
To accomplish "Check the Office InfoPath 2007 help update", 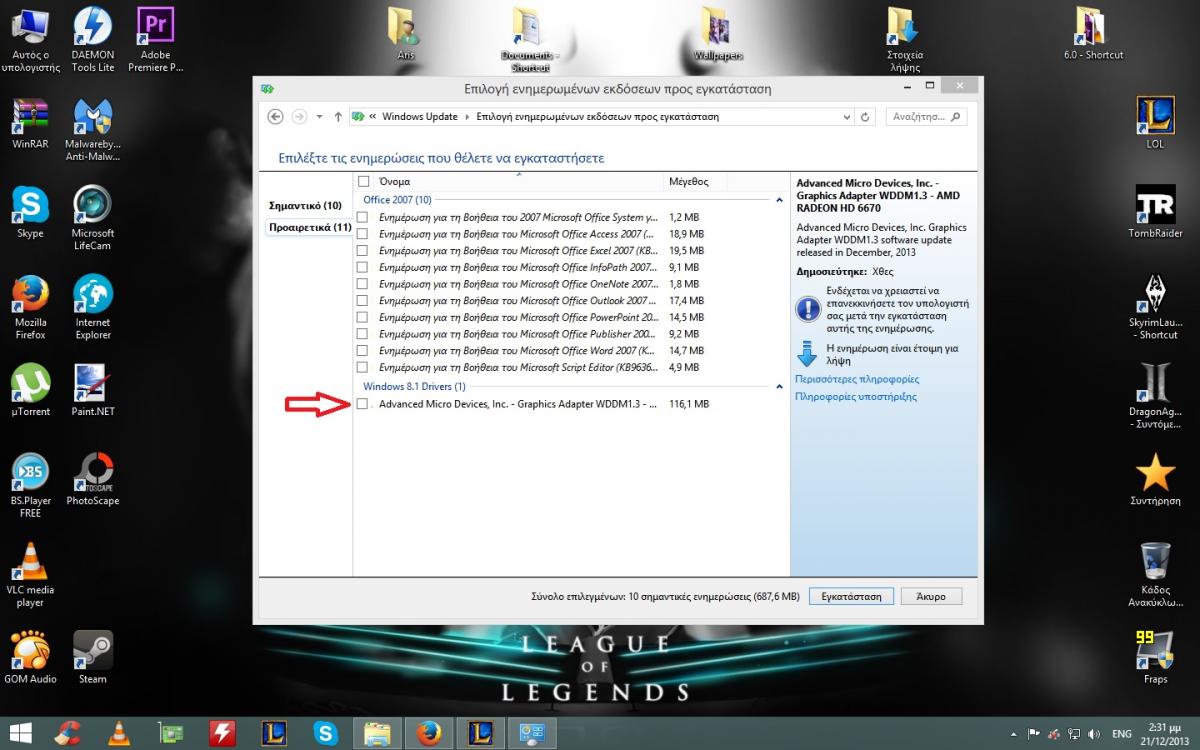I will tap(362, 267).
